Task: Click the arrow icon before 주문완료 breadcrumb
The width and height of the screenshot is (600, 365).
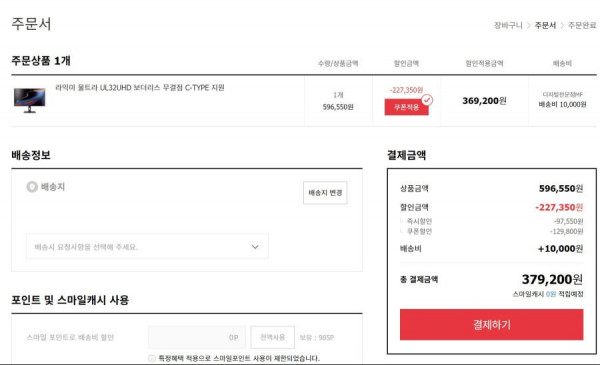Action: tap(562, 25)
